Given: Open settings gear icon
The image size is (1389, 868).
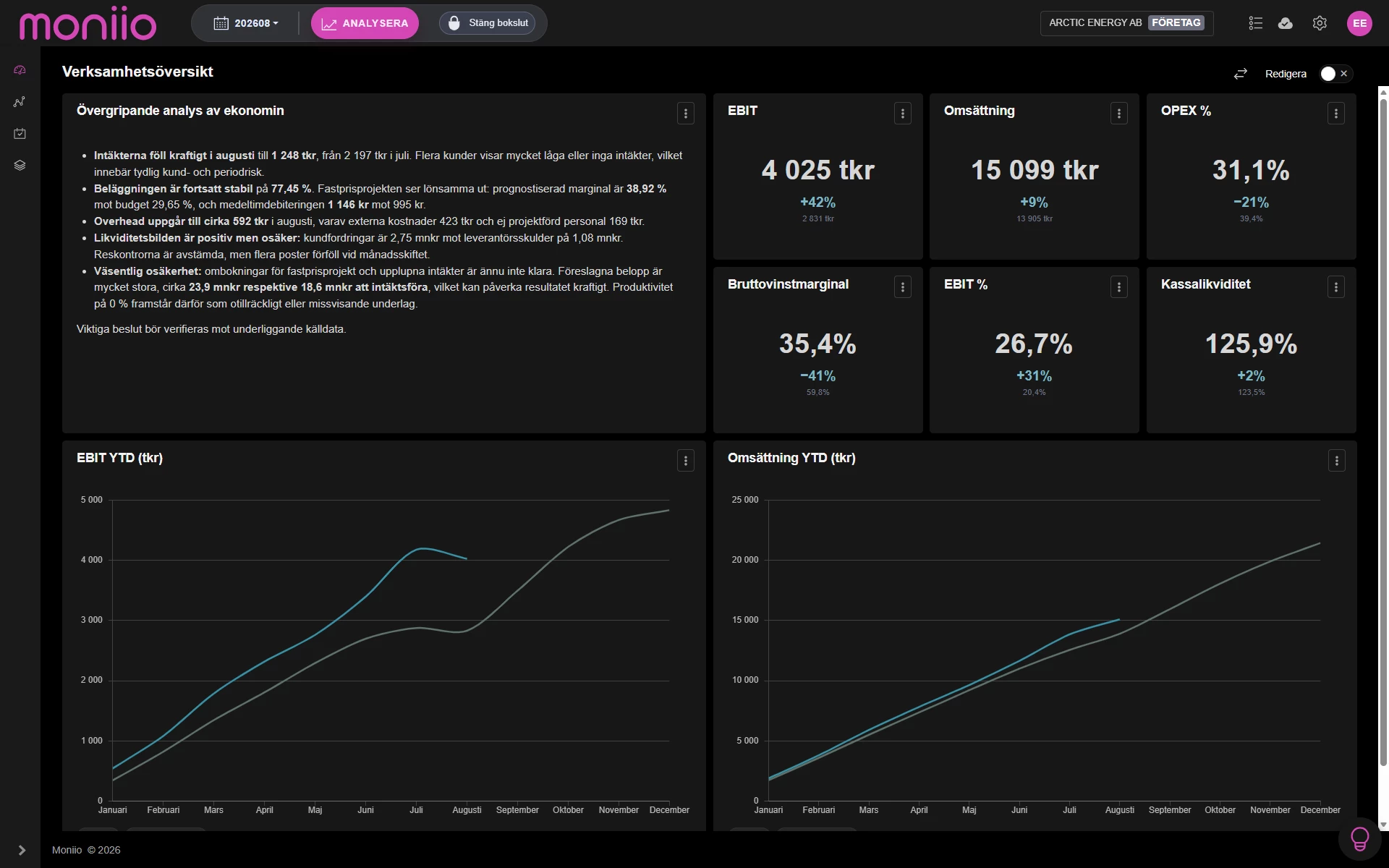Looking at the screenshot, I should 1320,23.
